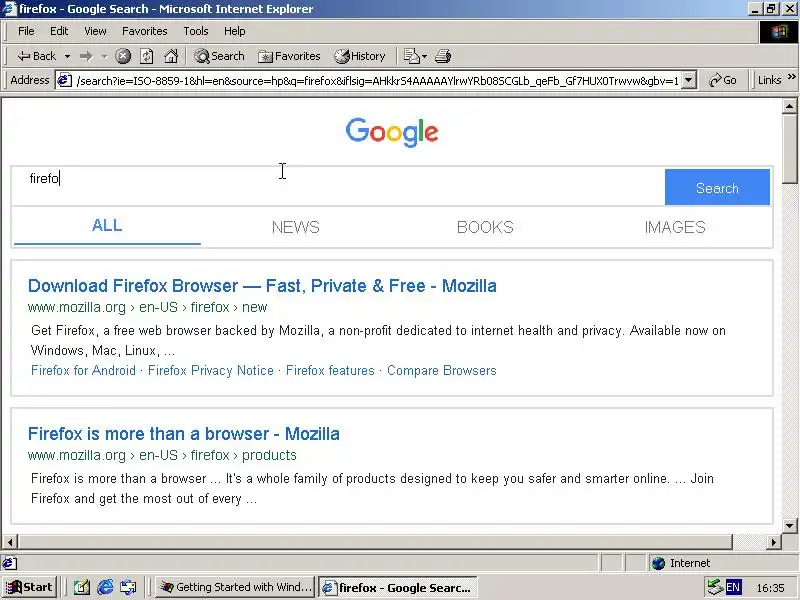
Task: Click the Edit page toolbar icon
Action: [411, 56]
